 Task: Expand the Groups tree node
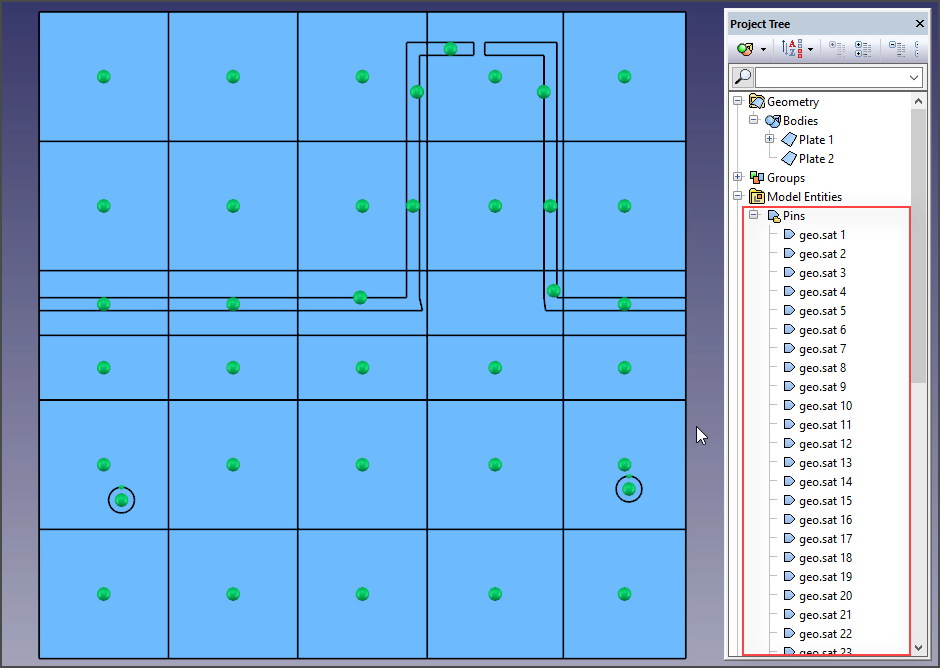(x=738, y=178)
